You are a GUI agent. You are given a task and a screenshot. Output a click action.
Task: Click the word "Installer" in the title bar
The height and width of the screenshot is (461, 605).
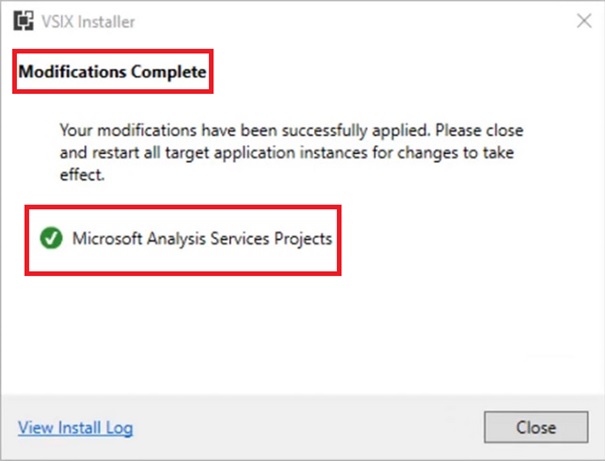(x=106, y=22)
